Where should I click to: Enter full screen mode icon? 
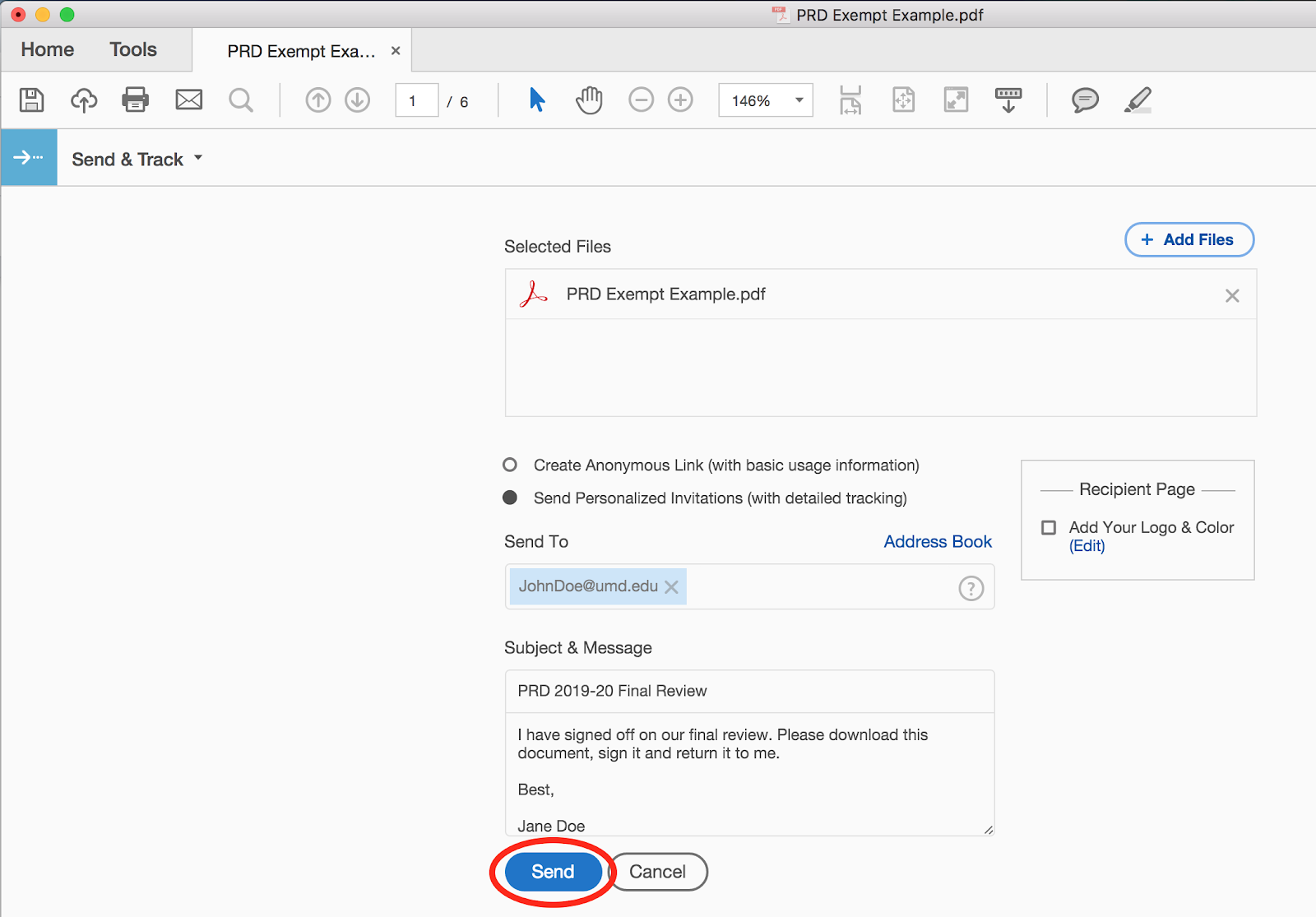[x=956, y=100]
